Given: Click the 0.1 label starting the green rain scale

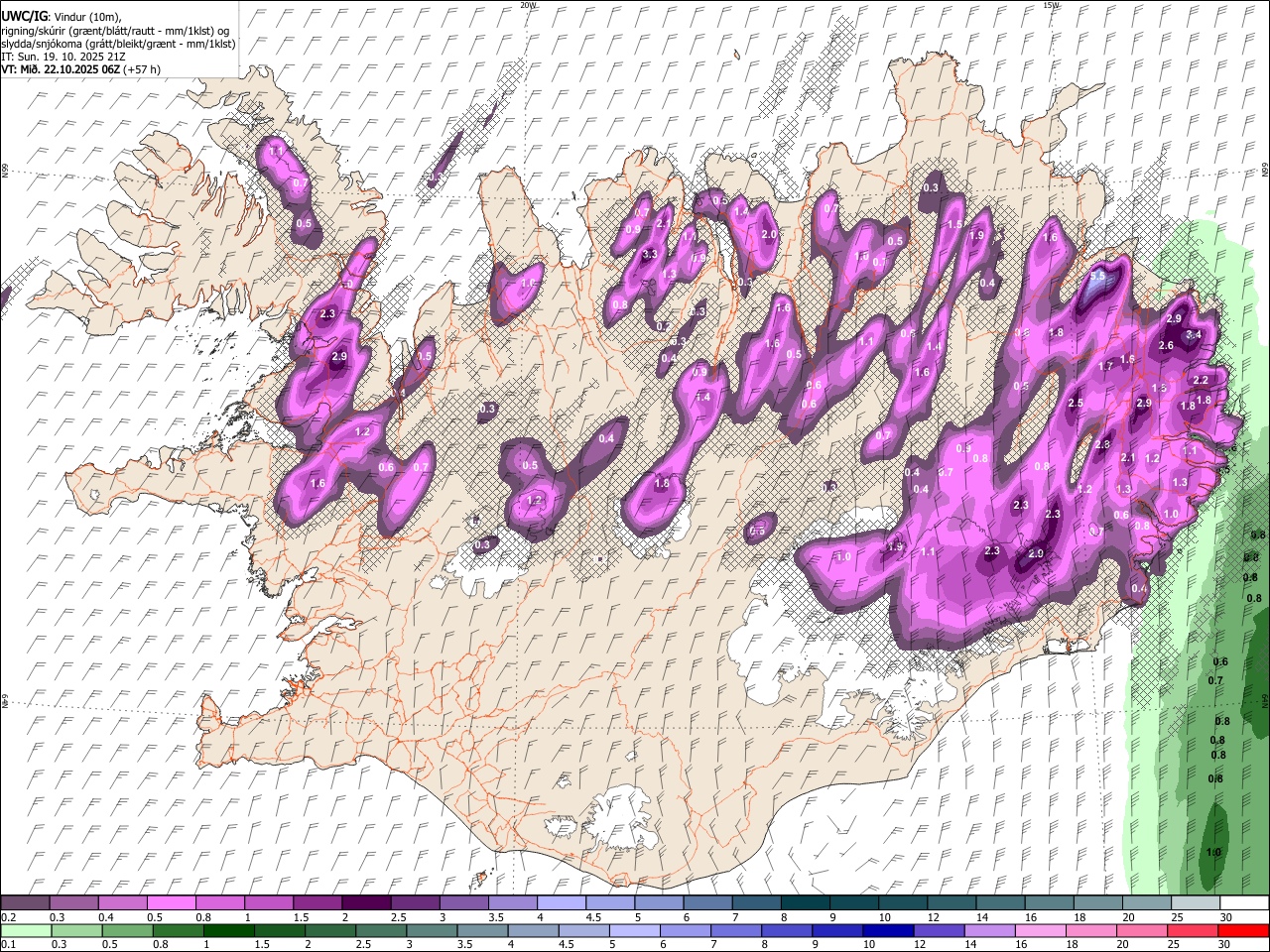Looking at the screenshot, I should click(8, 945).
